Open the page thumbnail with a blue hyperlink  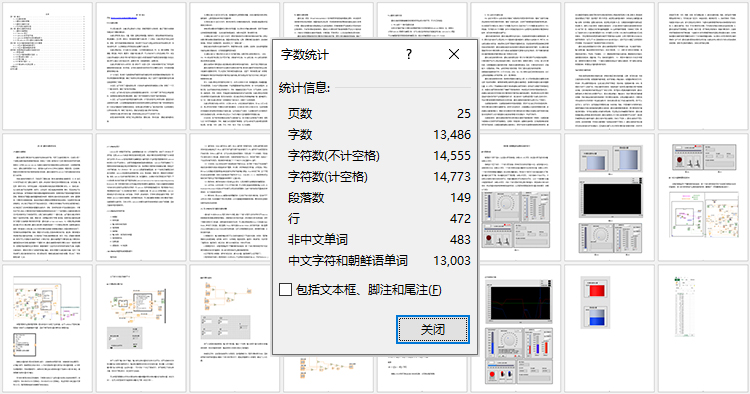pyautogui.click(x=141, y=66)
